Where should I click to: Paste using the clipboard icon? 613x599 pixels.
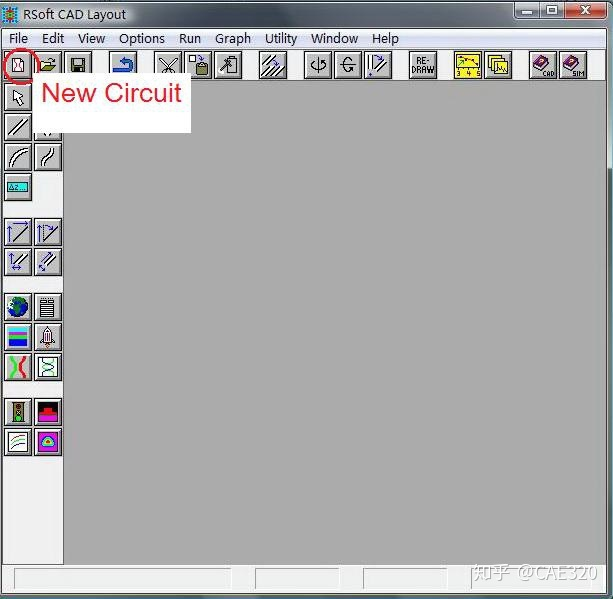click(x=198, y=65)
